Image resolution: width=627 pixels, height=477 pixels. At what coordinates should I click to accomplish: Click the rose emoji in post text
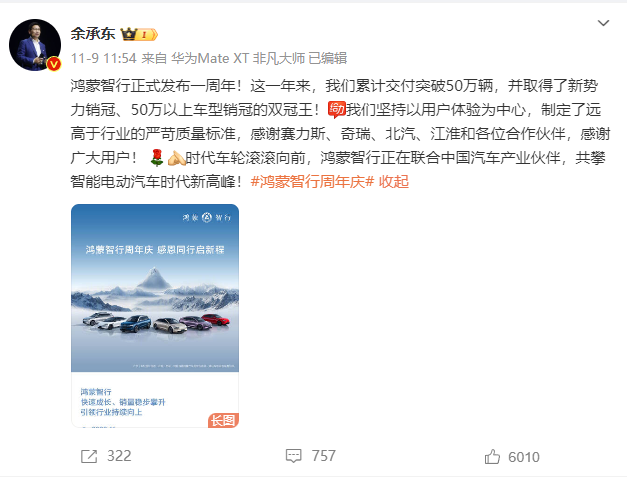click(156, 158)
